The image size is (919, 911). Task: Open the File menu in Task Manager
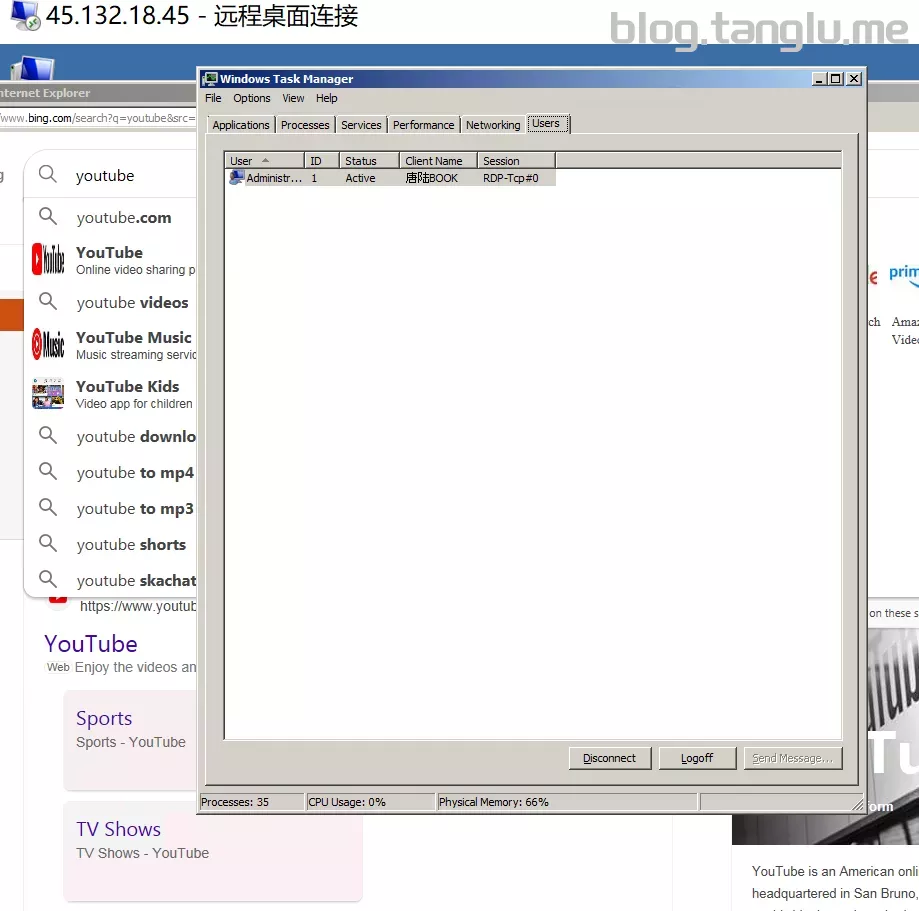click(213, 98)
